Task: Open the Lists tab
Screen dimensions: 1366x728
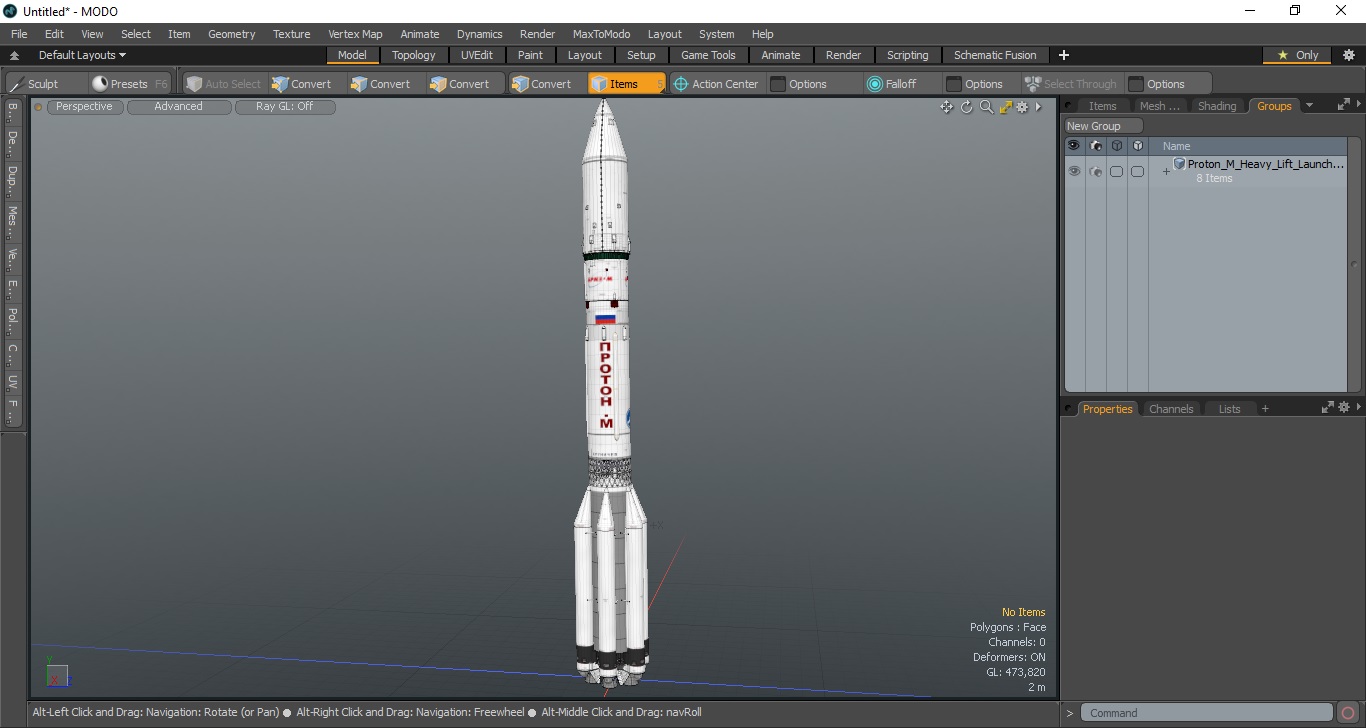Action: click(x=1229, y=409)
